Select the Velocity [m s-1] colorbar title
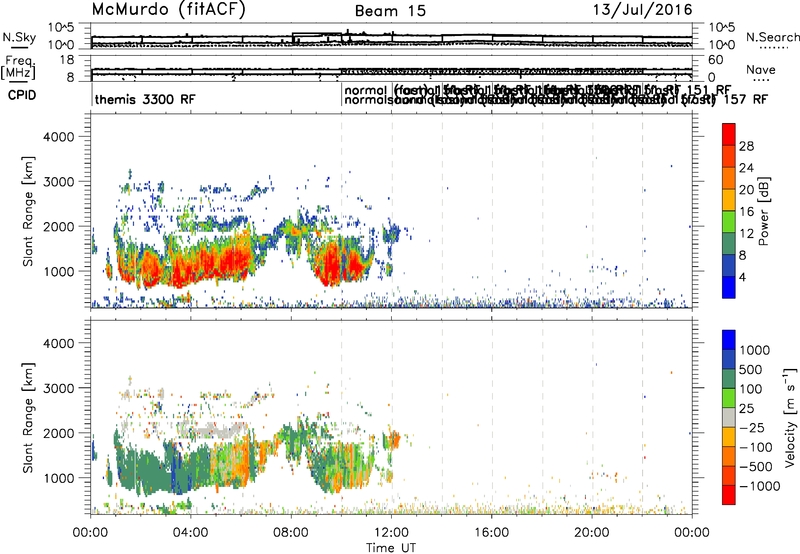This screenshot has height=554, width=800. tap(791, 417)
